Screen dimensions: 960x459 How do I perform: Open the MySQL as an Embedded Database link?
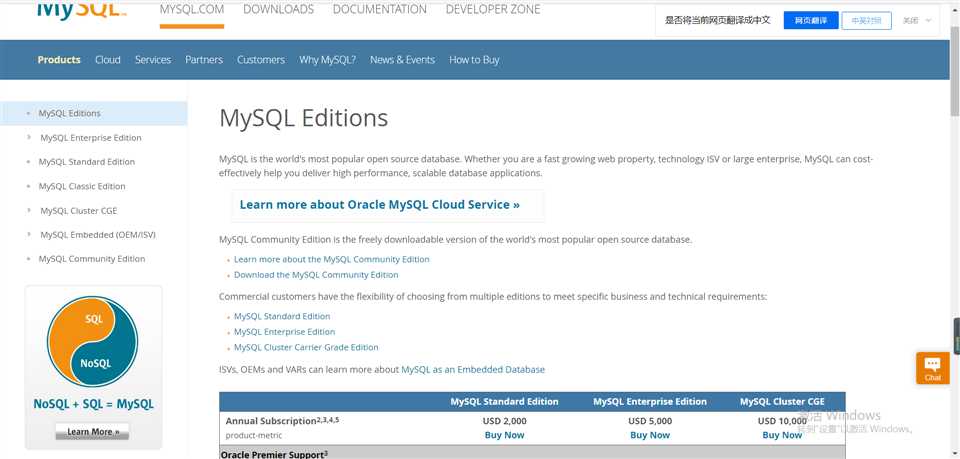[473, 370]
